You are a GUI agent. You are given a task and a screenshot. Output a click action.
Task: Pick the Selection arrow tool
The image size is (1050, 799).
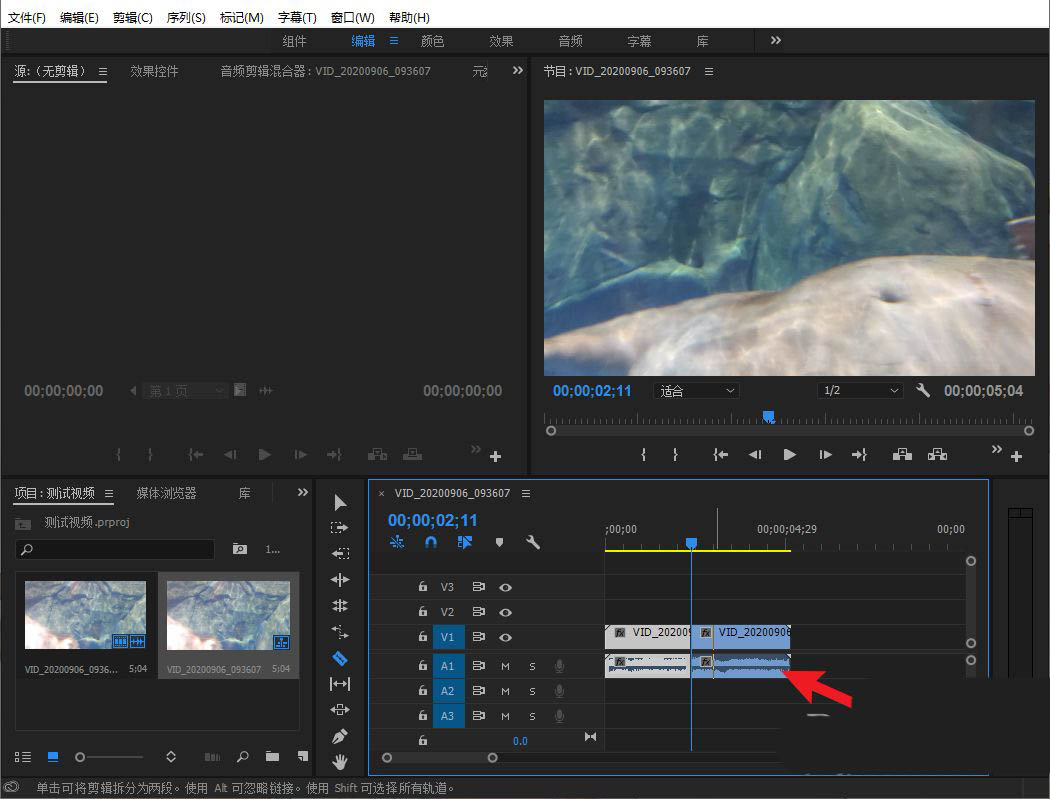(x=340, y=502)
